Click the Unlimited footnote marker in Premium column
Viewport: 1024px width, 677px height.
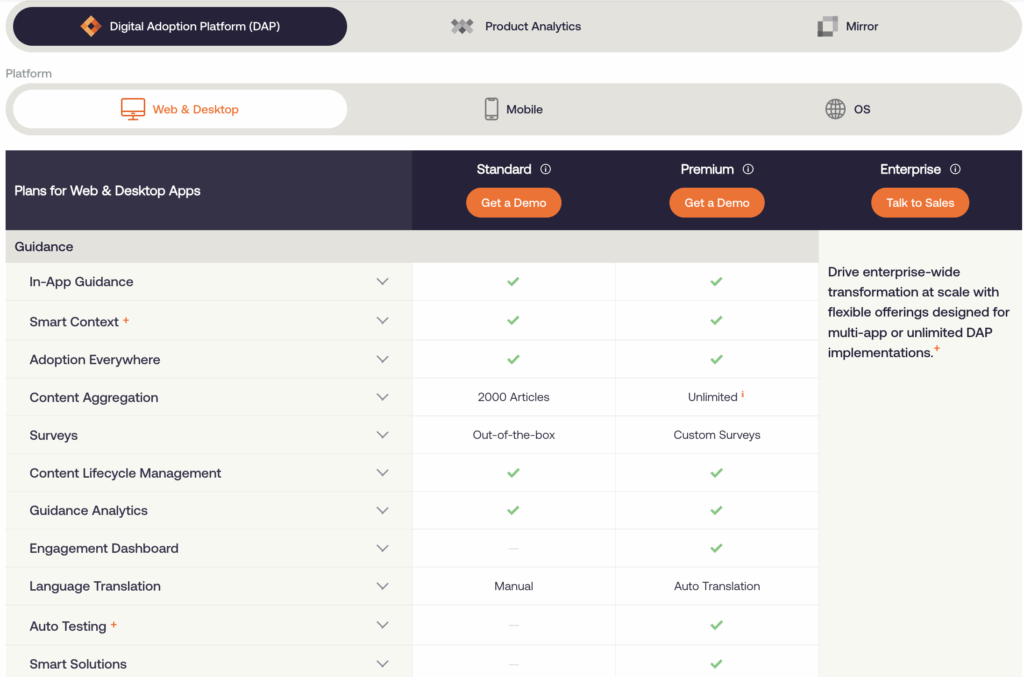pos(742,393)
